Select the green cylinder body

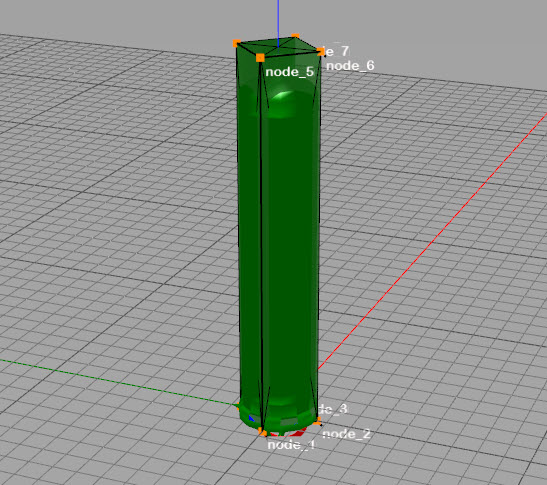click(279, 244)
